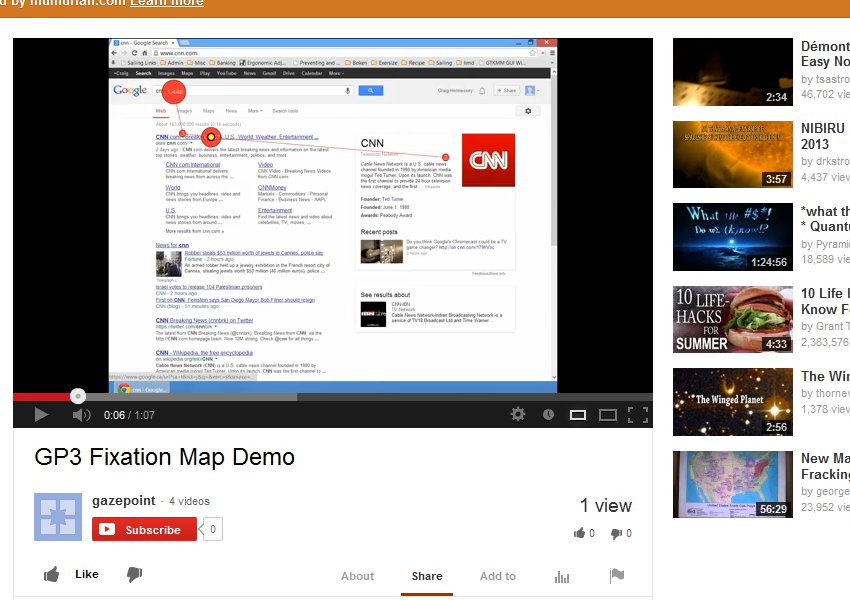Open the NIBIRU video thumbnail lasting 3:57
Image resolution: width=850 pixels, height=600 pixels.
pyautogui.click(x=733, y=154)
